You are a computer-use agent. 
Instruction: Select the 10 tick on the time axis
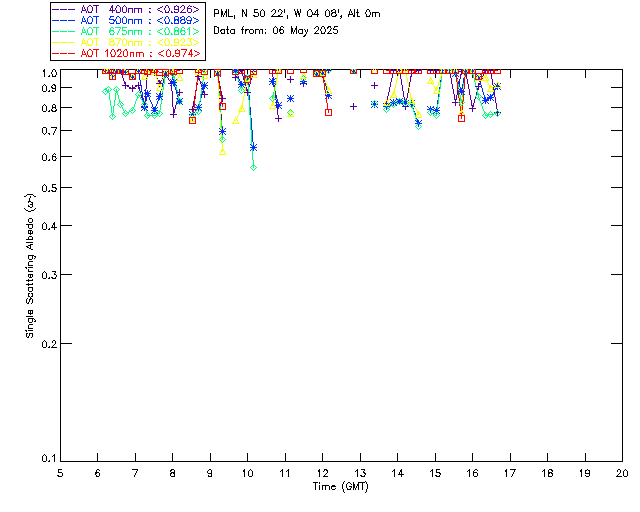point(247,472)
